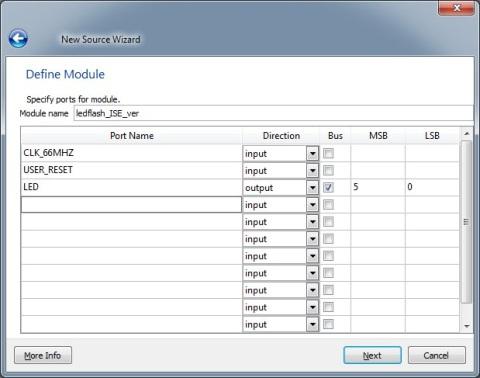Edit the MSB value 5 for LED
480x378 pixels.
coord(378,187)
